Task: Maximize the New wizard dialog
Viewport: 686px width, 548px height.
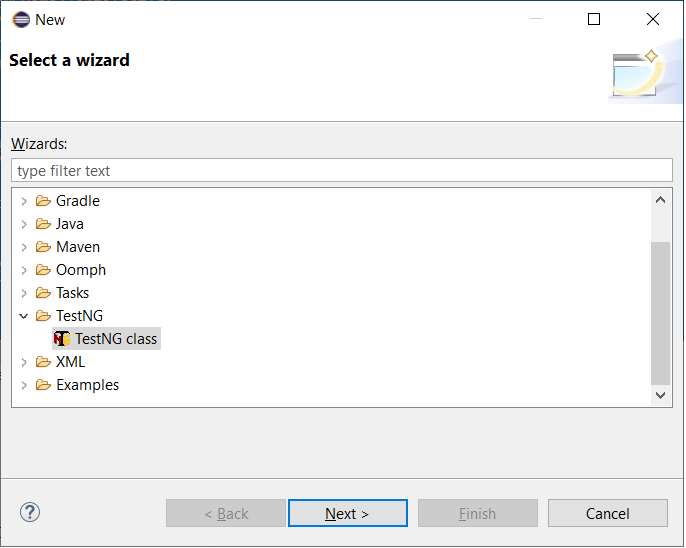Action: pyautogui.click(x=594, y=19)
